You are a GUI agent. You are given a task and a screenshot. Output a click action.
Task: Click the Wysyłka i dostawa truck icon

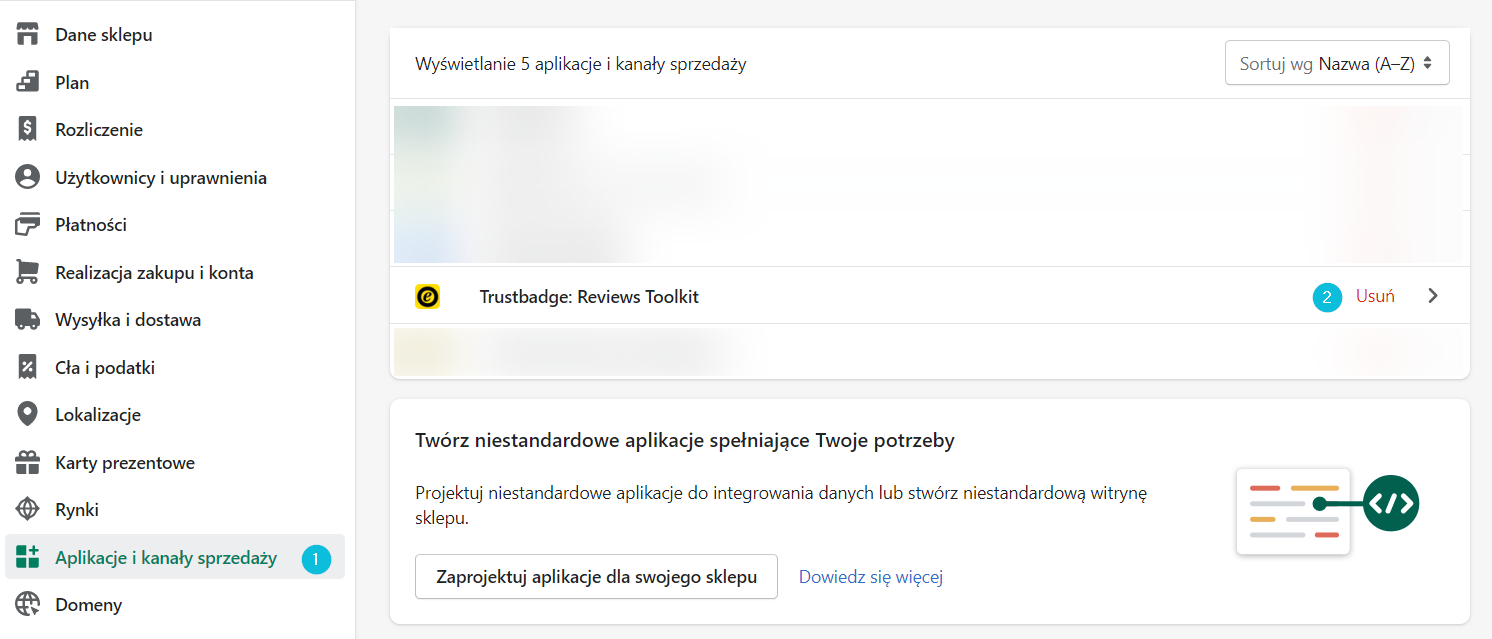click(x=27, y=320)
